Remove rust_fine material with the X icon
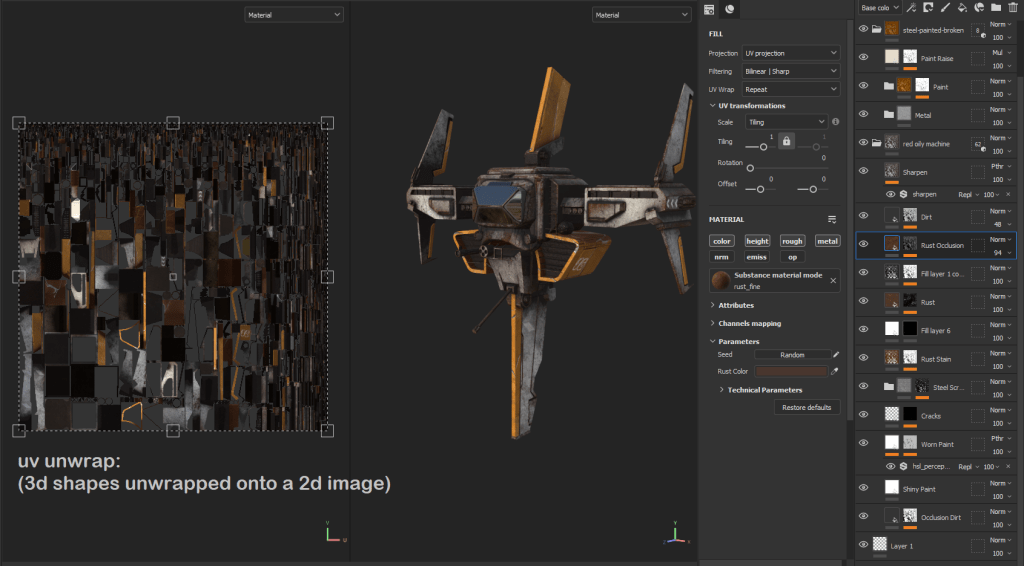The image size is (1024, 566). (833, 281)
